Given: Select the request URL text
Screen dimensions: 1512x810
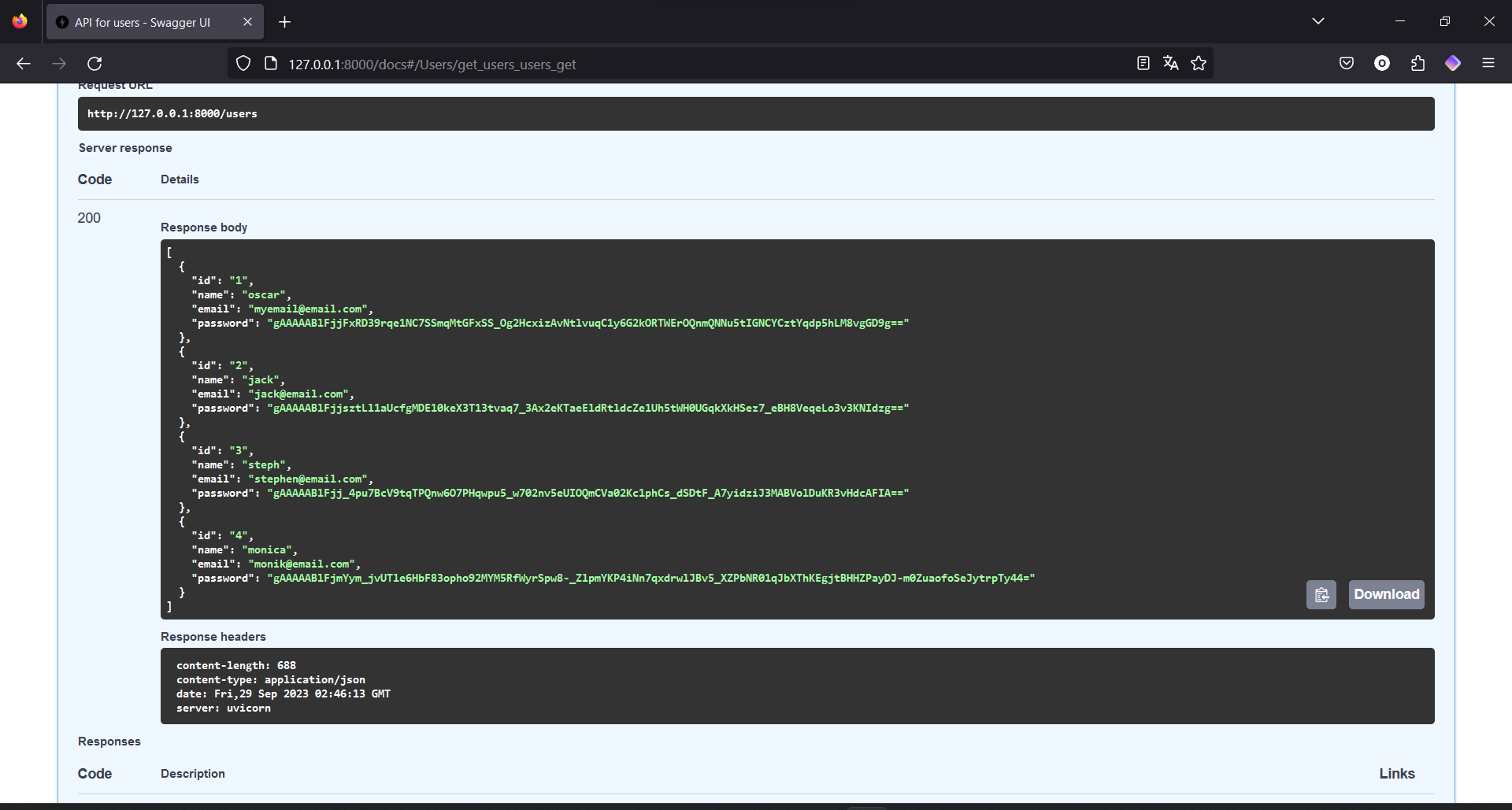Looking at the screenshot, I should (172, 114).
